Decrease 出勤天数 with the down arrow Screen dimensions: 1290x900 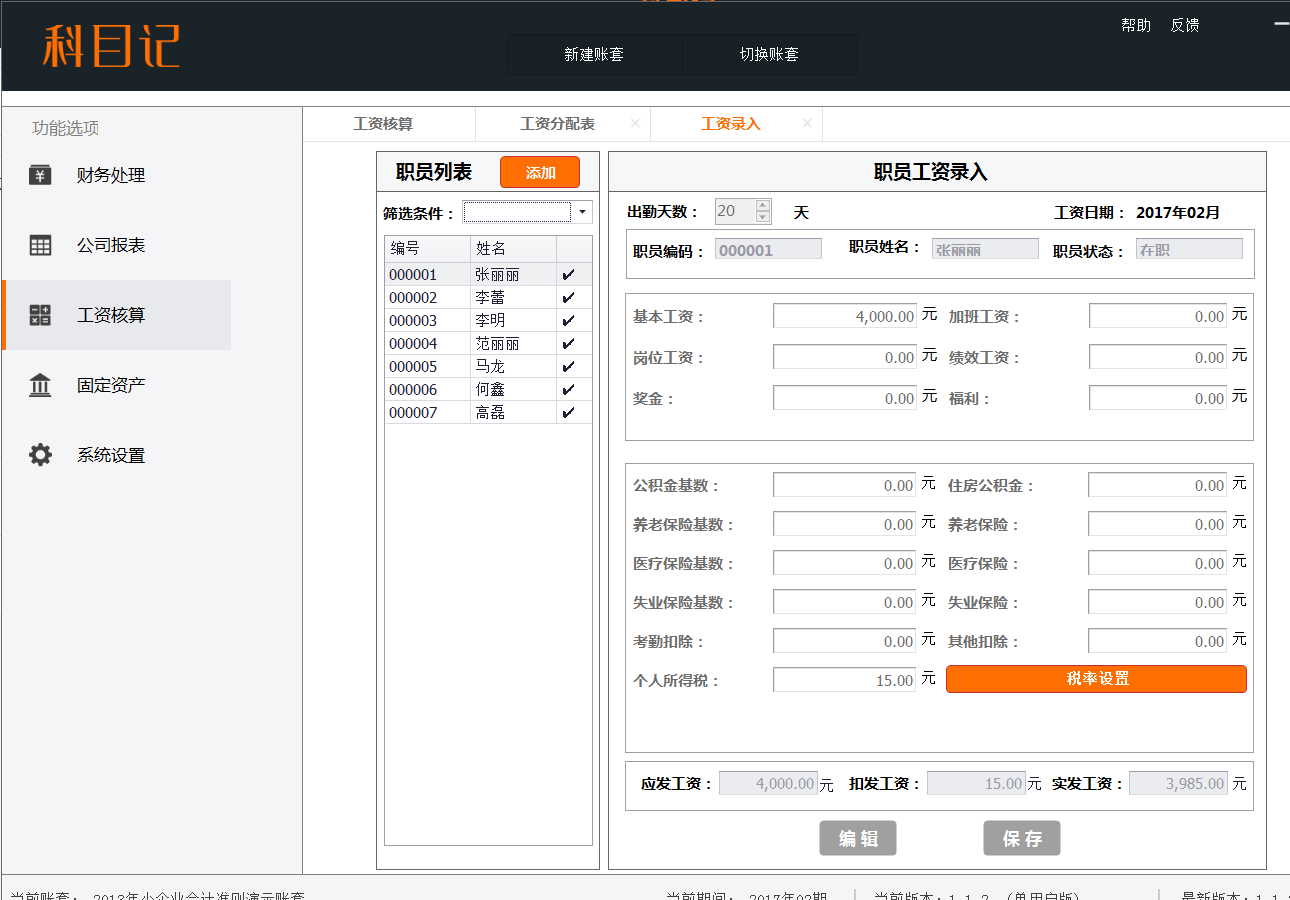(763, 217)
